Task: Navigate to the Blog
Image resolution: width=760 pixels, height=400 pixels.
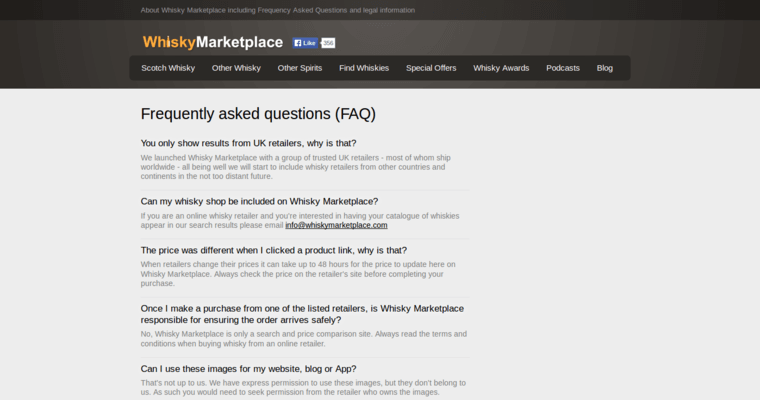Action: 604,68
